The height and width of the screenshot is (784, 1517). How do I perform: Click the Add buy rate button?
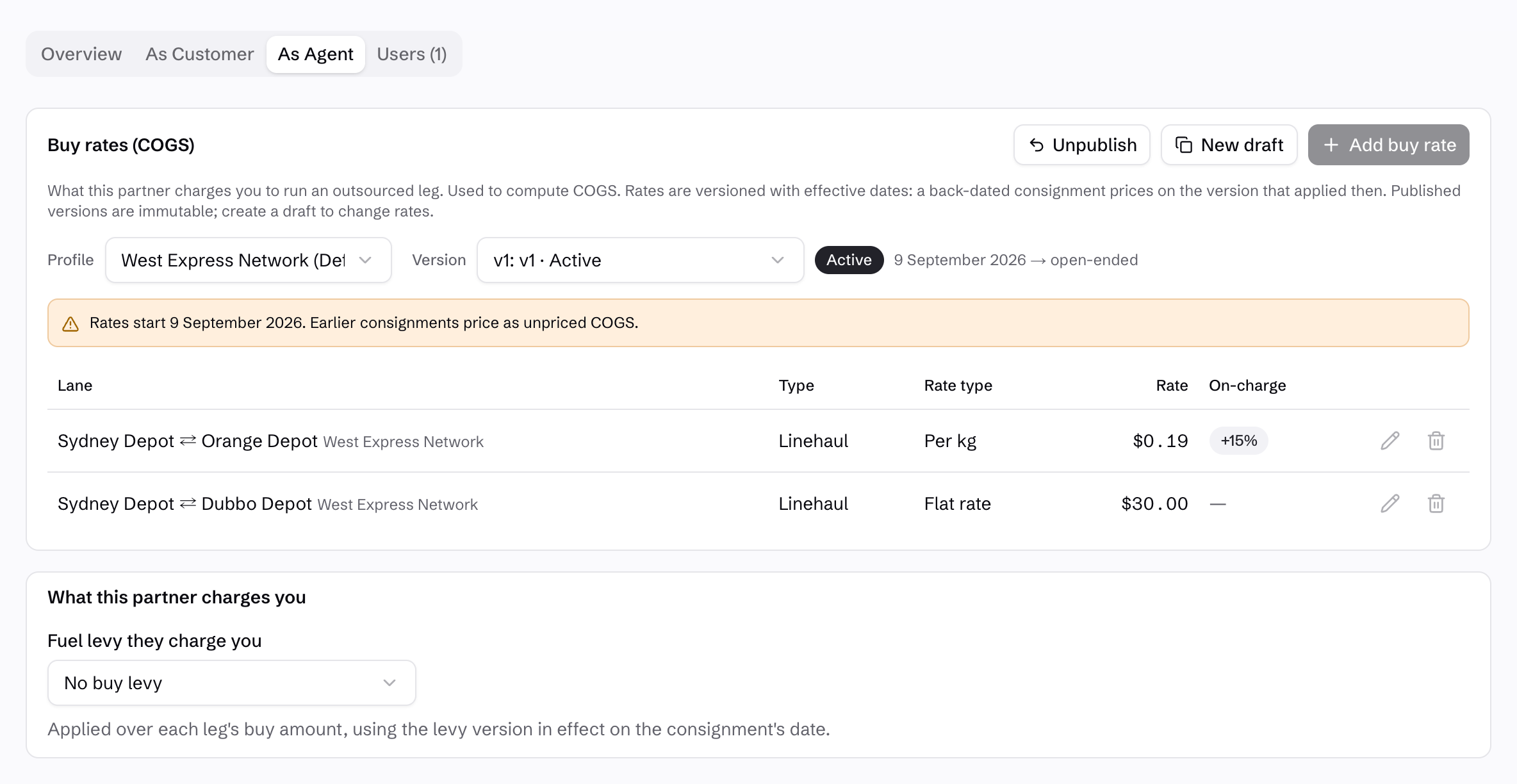pyautogui.click(x=1389, y=145)
